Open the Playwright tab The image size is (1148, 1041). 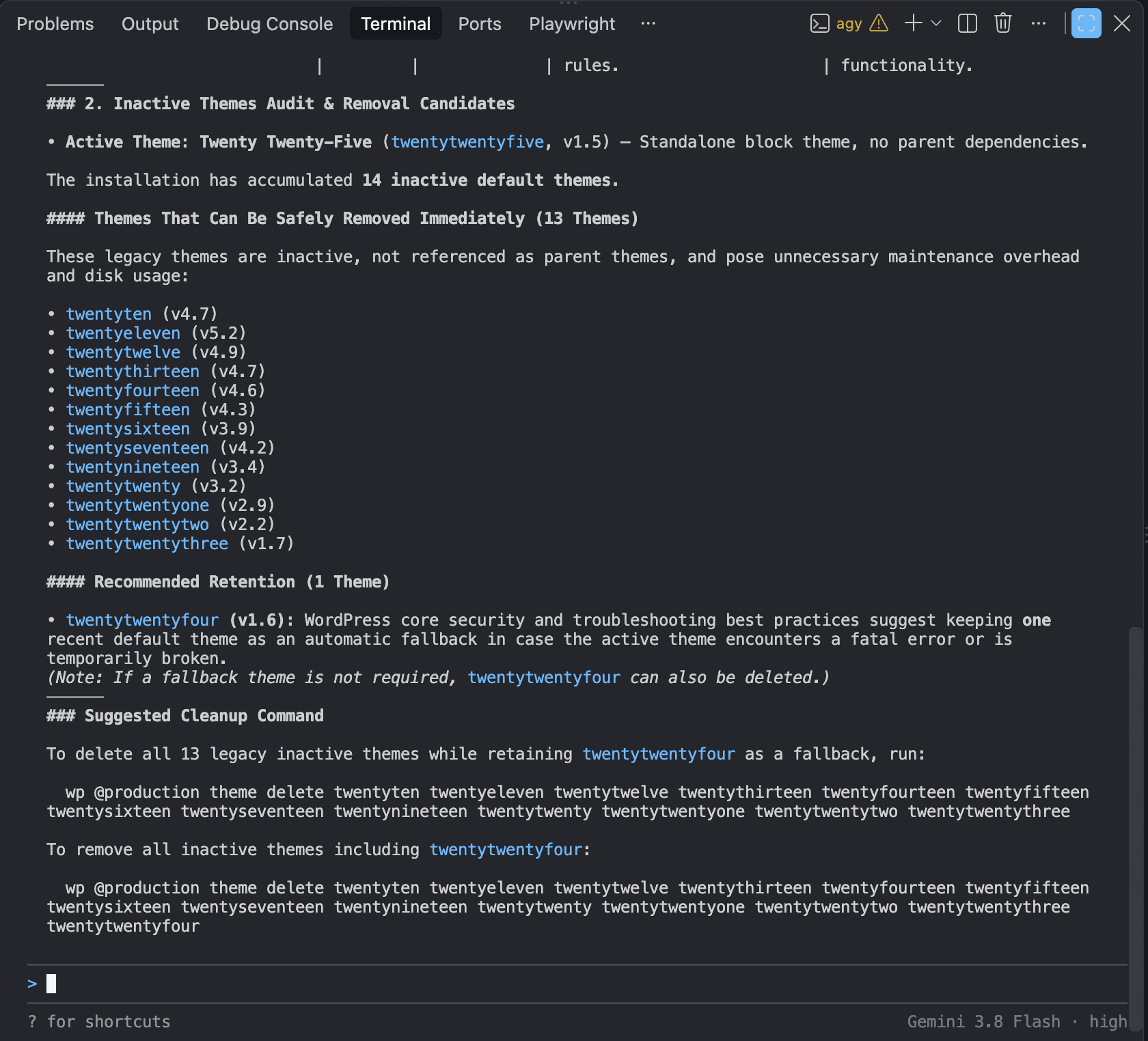(x=572, y=24)
